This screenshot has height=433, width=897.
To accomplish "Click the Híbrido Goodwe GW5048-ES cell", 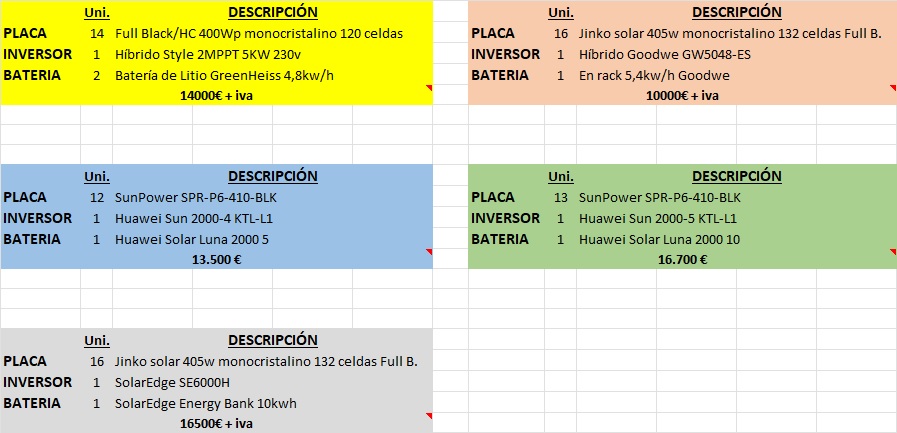I will (665, 55).
